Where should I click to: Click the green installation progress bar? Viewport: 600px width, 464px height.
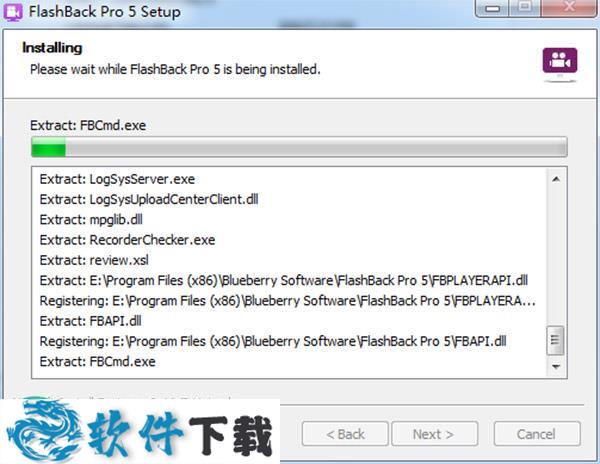click(299, 147)
